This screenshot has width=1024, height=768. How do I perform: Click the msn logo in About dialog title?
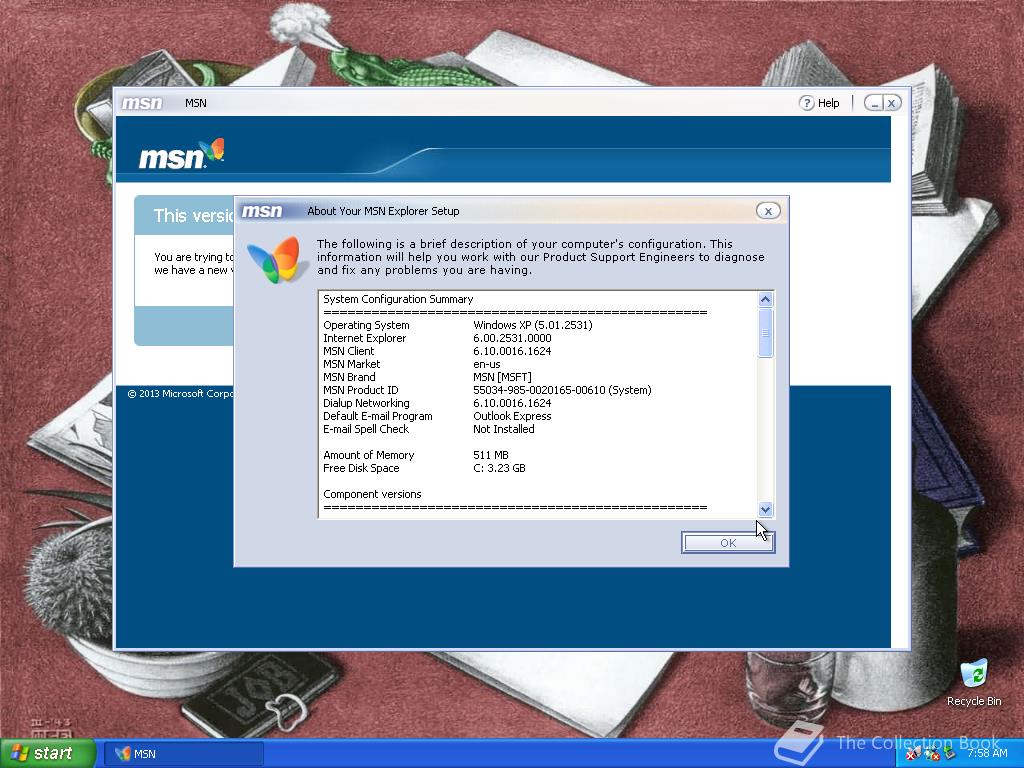262,211
